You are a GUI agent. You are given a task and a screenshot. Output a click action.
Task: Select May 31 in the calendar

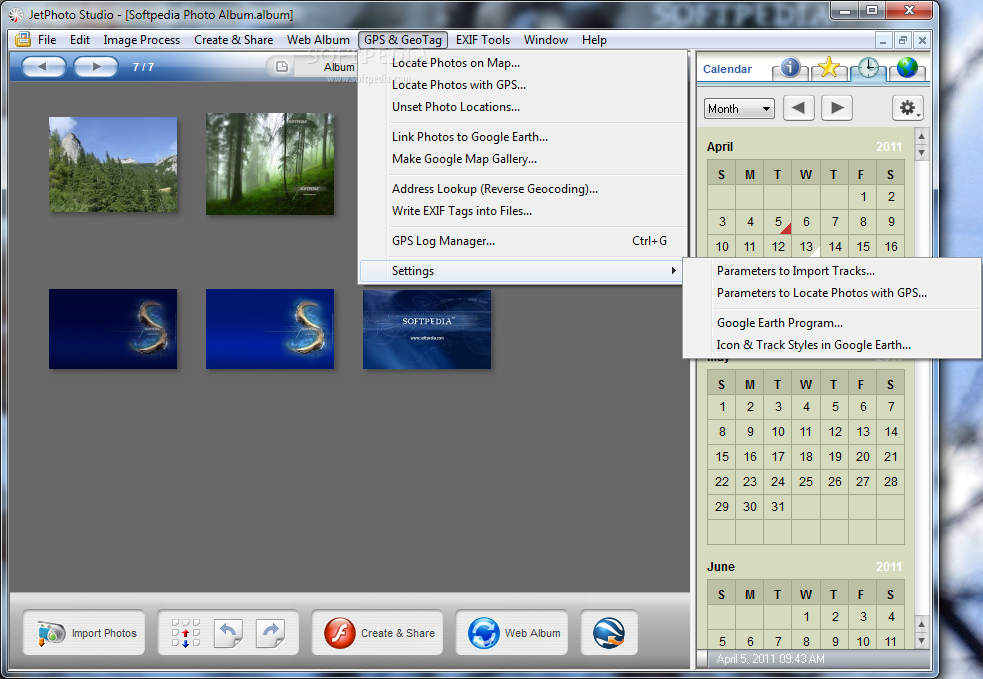click(778, 507)
